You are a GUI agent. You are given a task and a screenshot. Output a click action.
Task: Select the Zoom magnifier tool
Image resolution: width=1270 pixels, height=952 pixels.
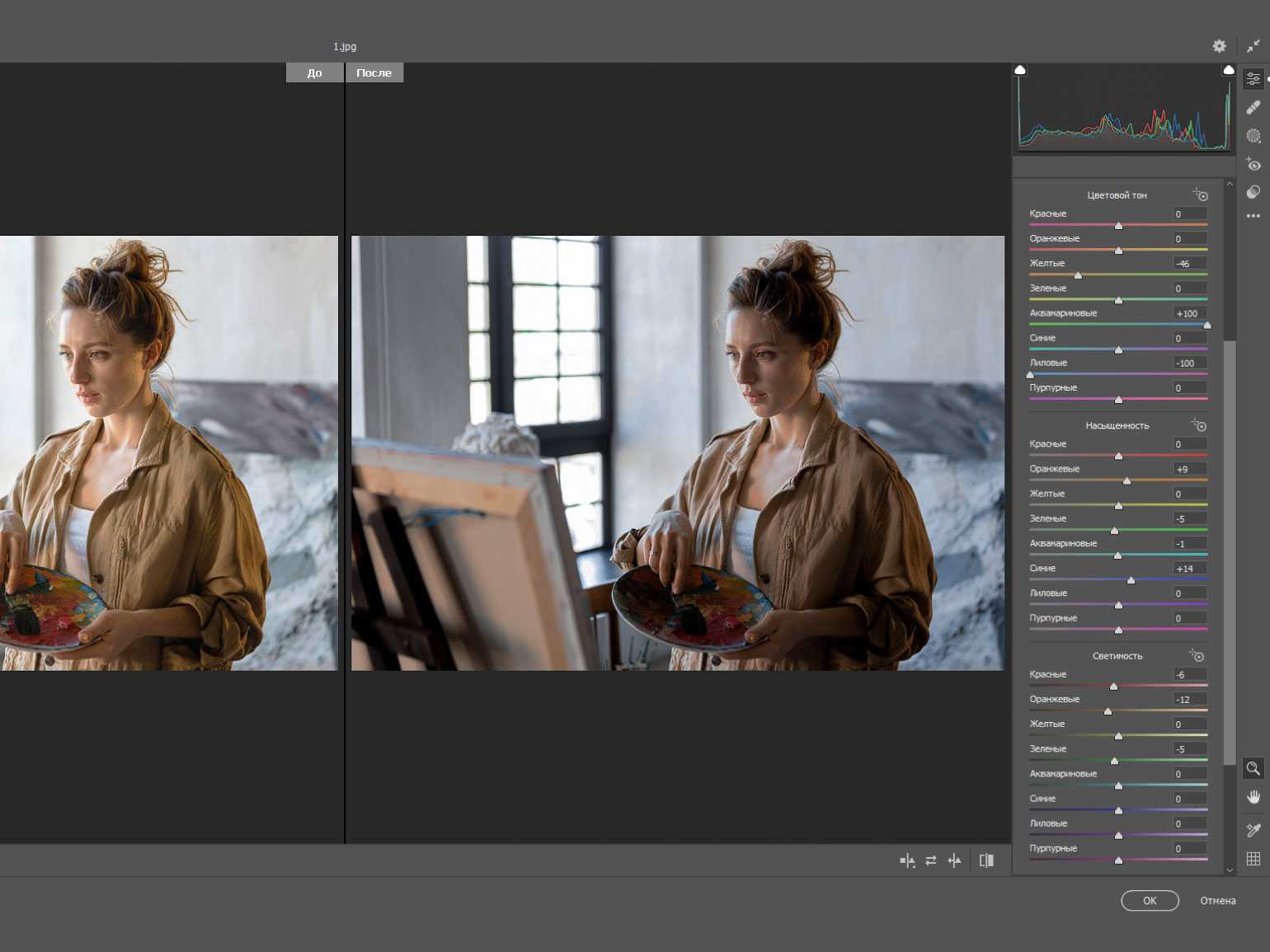pyautogui.click(x=1253, y=768)
